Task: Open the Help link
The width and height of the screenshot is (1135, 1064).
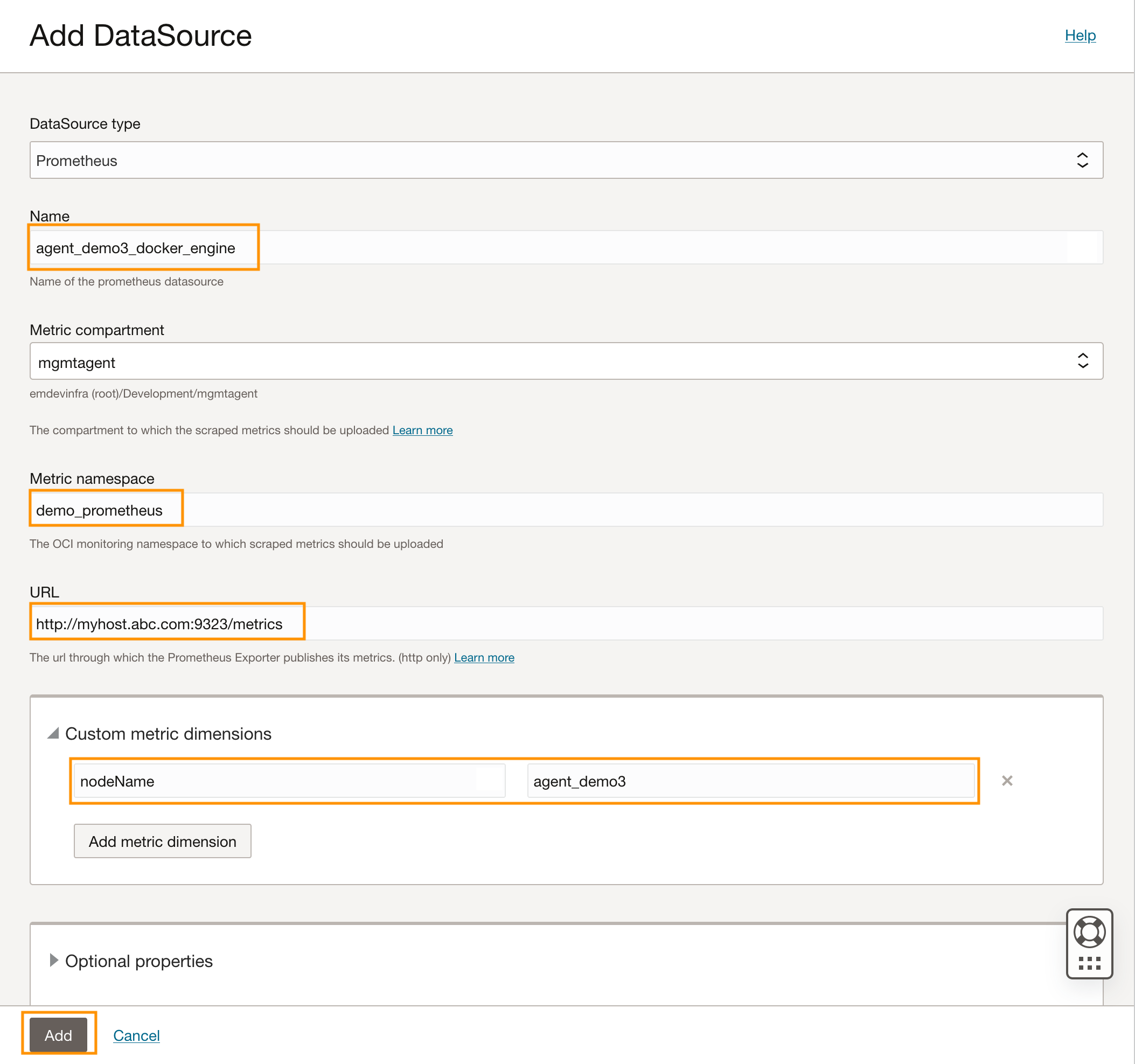Action: point(1080,36)
